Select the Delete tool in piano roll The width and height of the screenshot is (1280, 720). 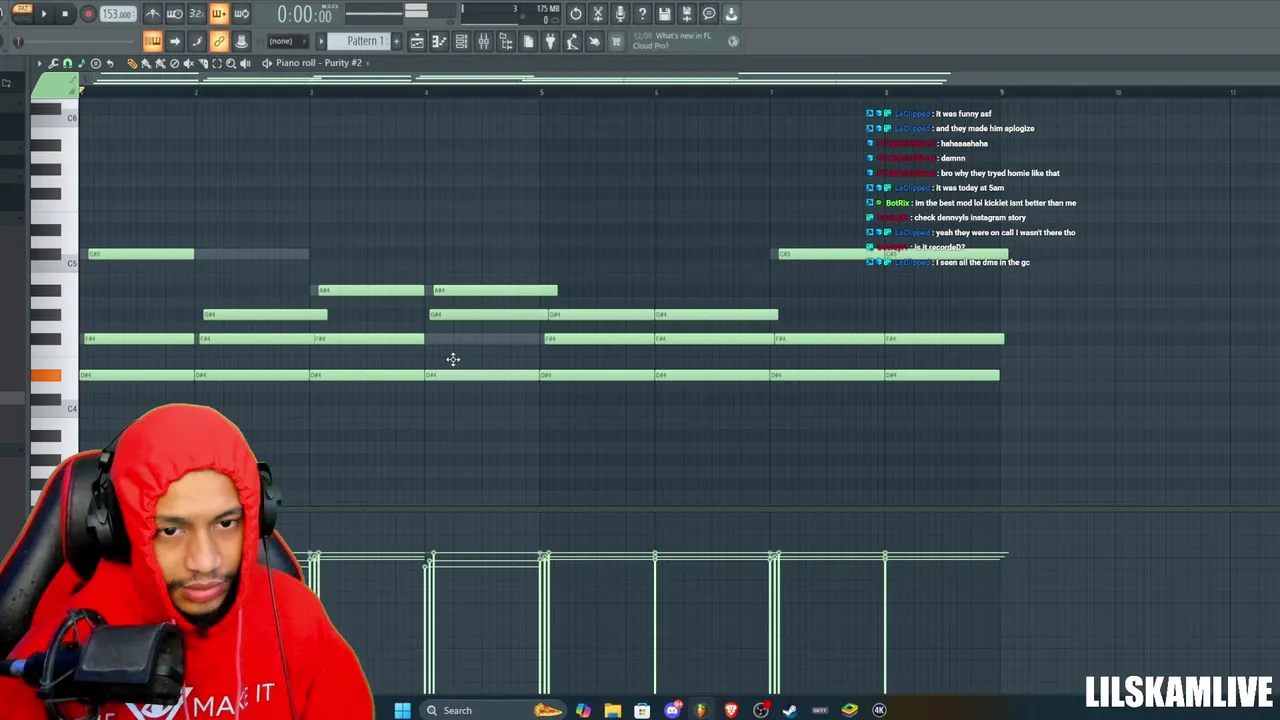click(174, 63)
